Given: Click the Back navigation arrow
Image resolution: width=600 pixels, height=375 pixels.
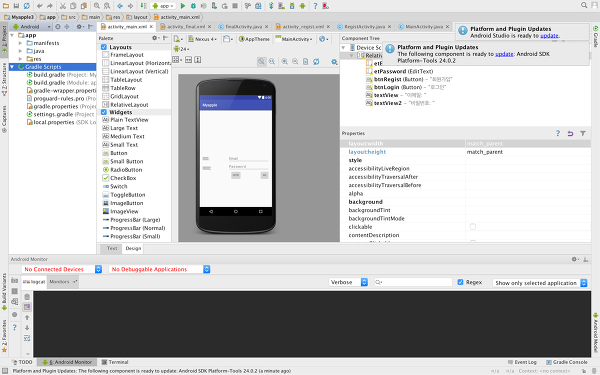Looking at the screenshot, I should coord(120,6).
